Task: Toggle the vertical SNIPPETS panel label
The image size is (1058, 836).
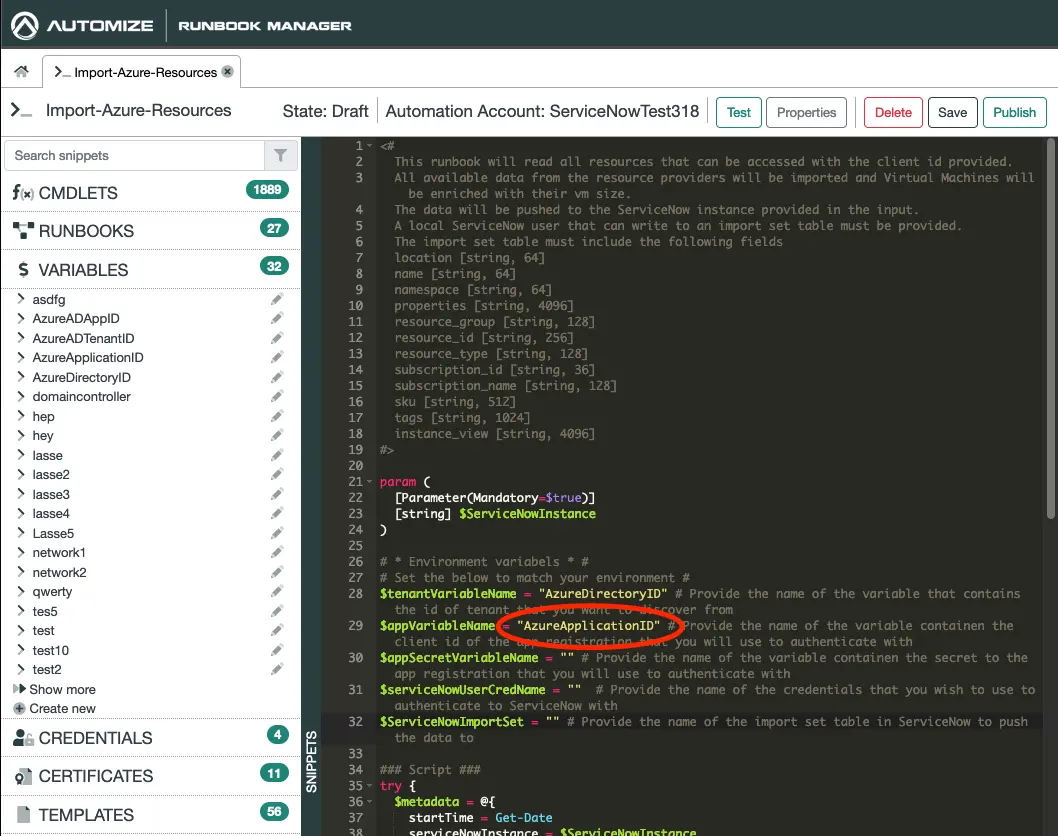Action: coord(311,762)
